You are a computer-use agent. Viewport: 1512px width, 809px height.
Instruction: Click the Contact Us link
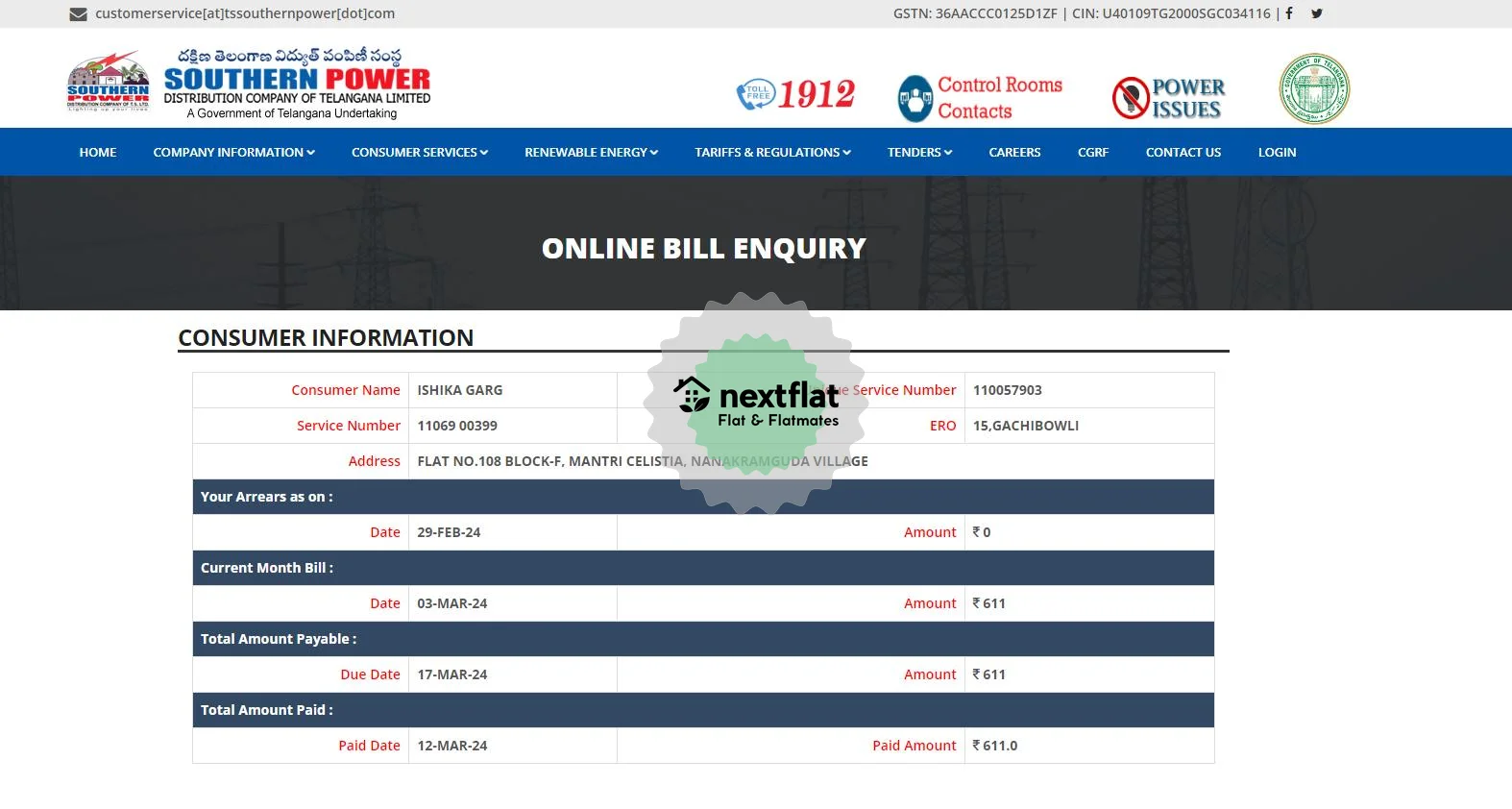point(1183,152)
